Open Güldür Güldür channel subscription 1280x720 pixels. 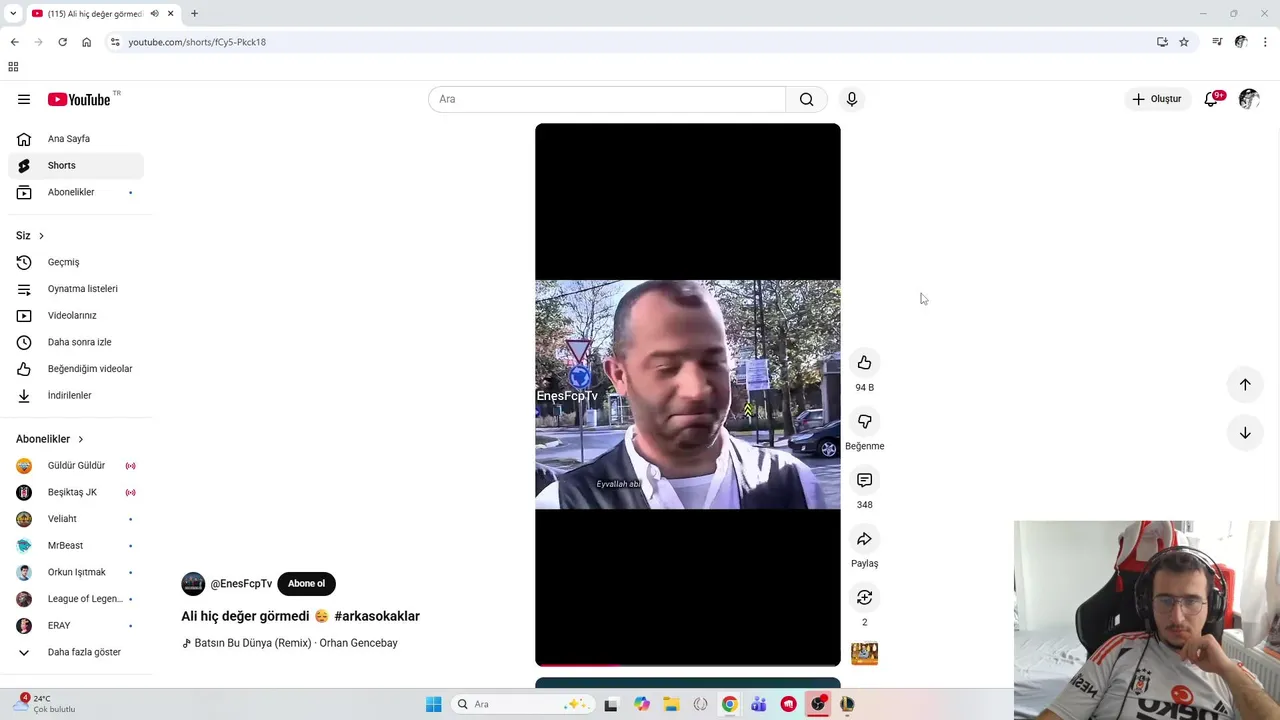76,466
